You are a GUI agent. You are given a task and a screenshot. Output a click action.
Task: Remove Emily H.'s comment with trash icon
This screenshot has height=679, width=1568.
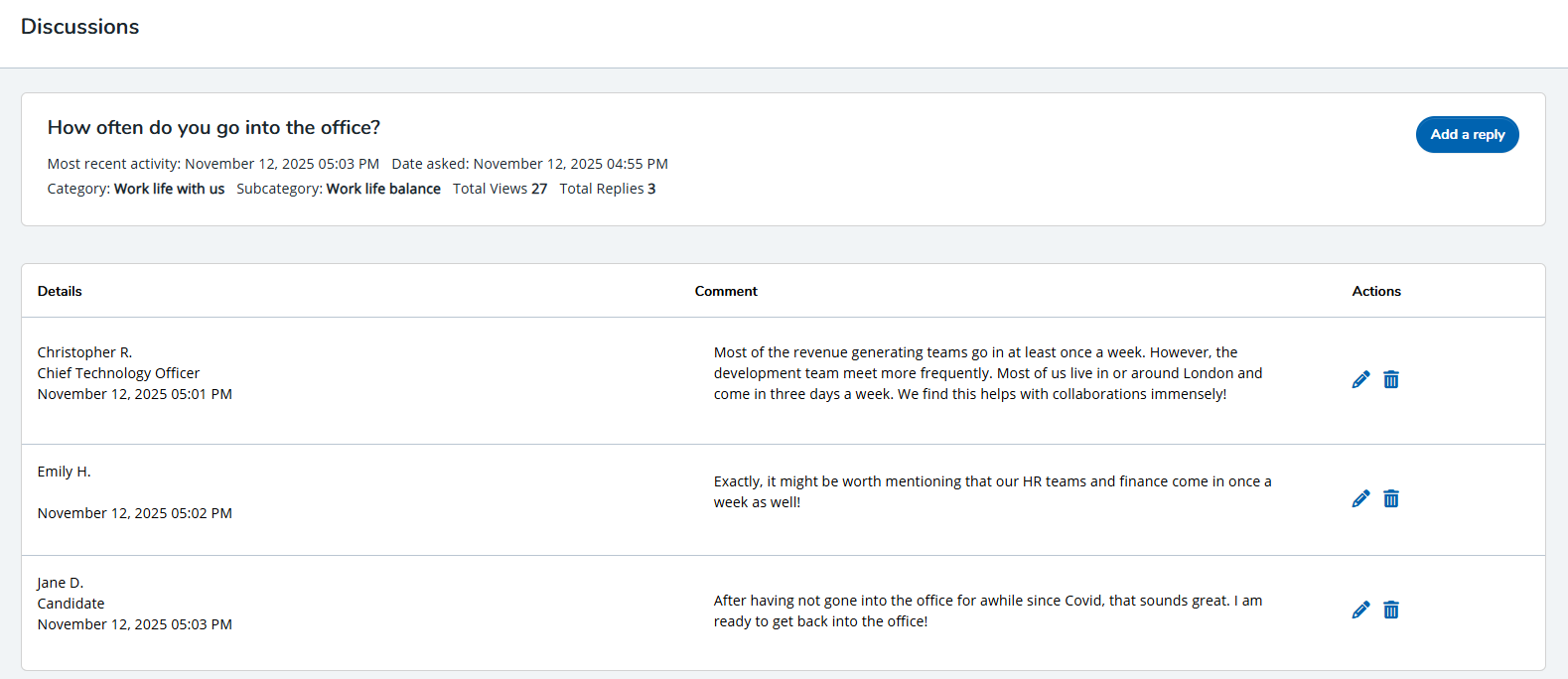tap(1391, 498)
